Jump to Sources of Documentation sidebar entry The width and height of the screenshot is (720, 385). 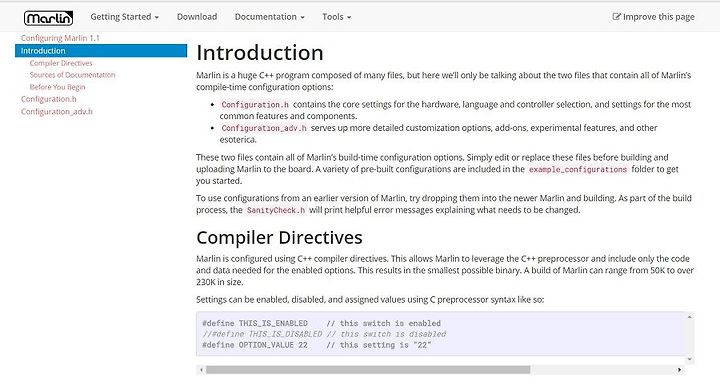coord(73,75)
